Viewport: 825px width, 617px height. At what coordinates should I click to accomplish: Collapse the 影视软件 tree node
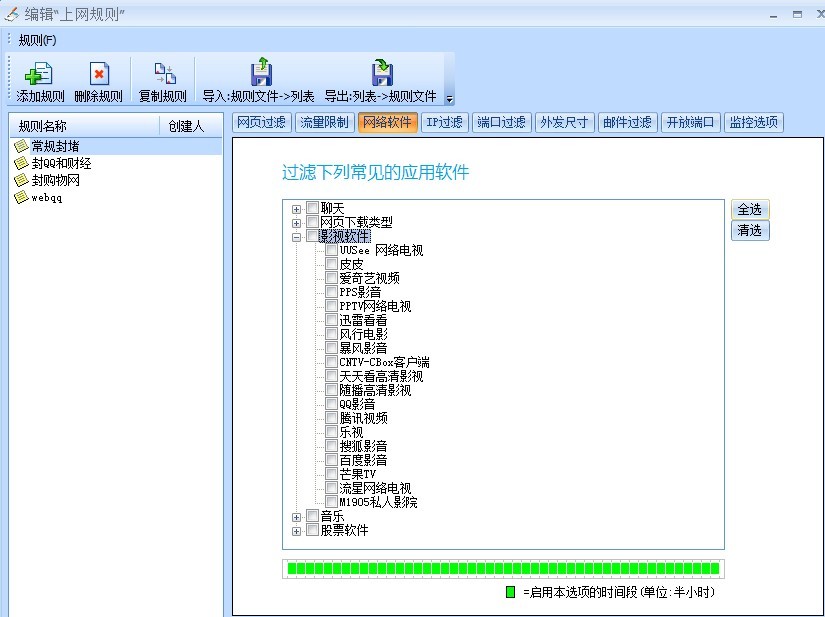[x=296, y=237]
